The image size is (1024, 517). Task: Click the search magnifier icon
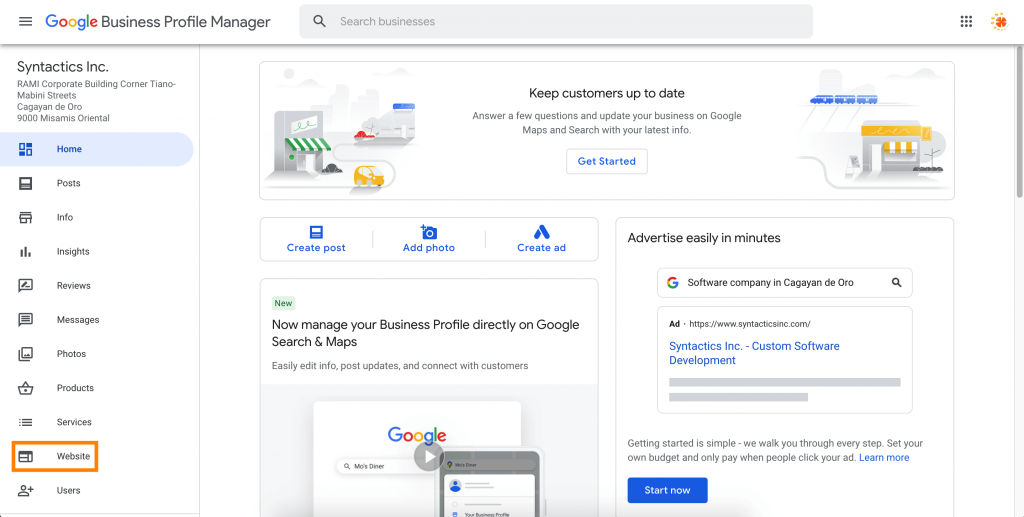pos(319,22)
